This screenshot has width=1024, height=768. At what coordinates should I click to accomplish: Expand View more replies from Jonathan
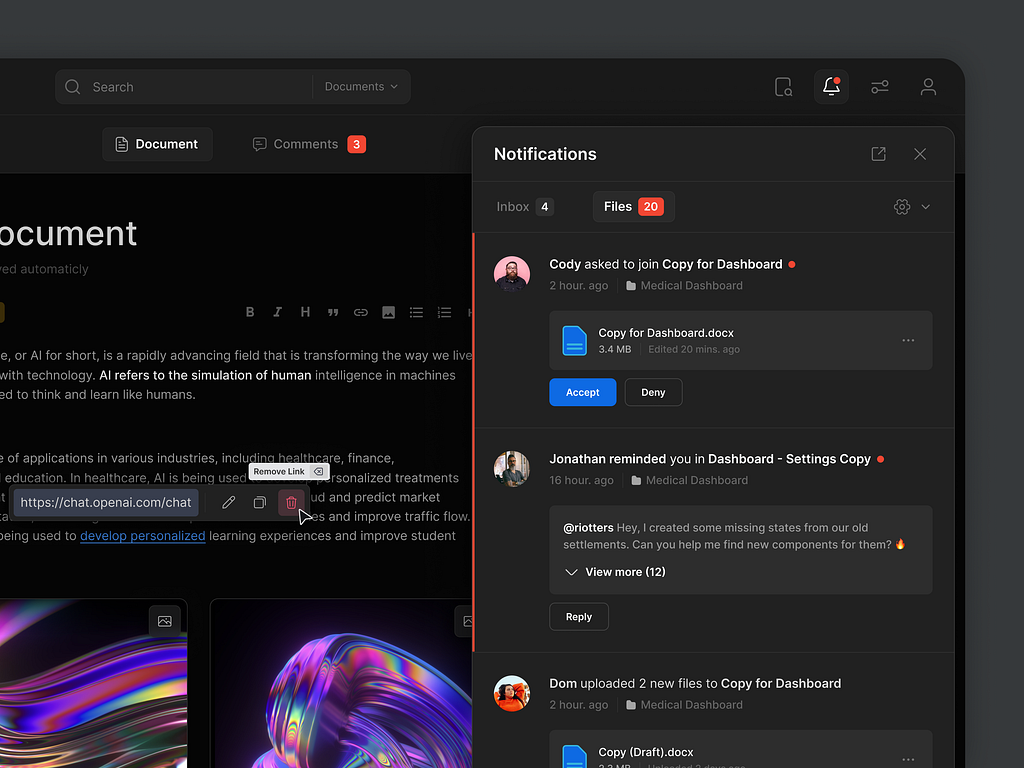614,571
